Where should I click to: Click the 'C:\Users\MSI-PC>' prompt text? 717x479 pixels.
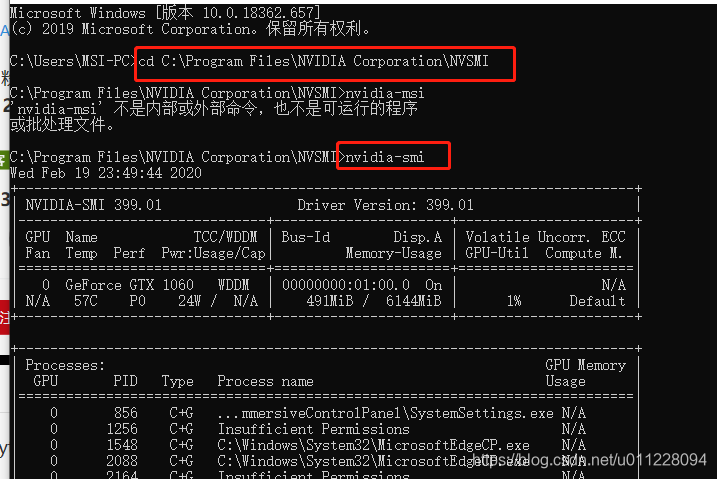click(74, 61)
